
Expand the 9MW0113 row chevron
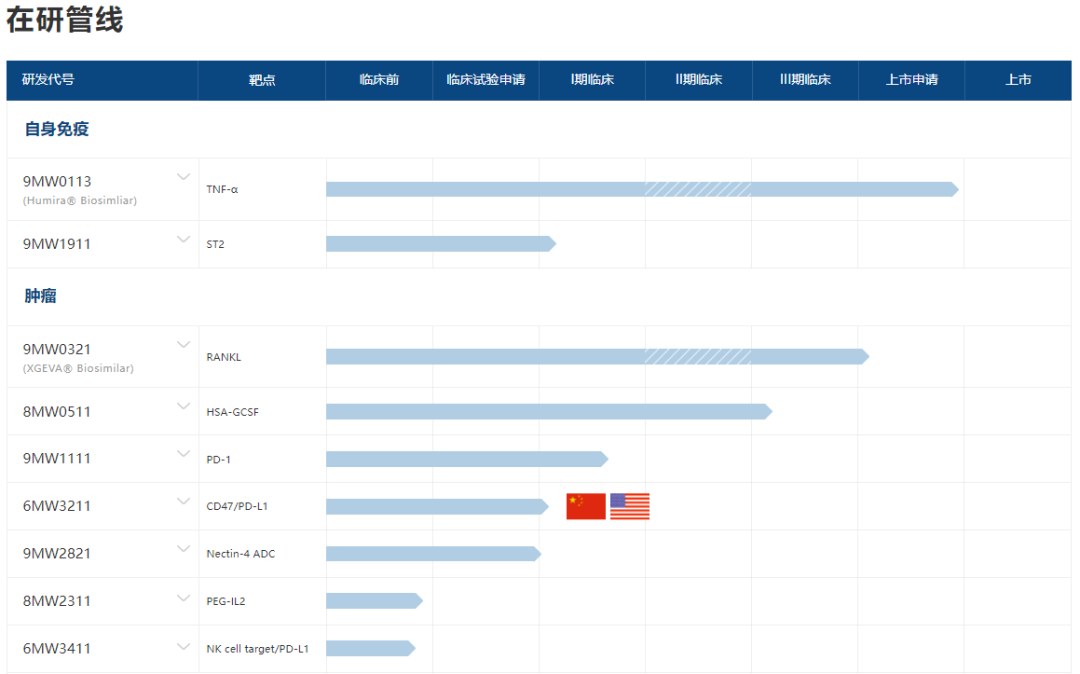(183, 177)
